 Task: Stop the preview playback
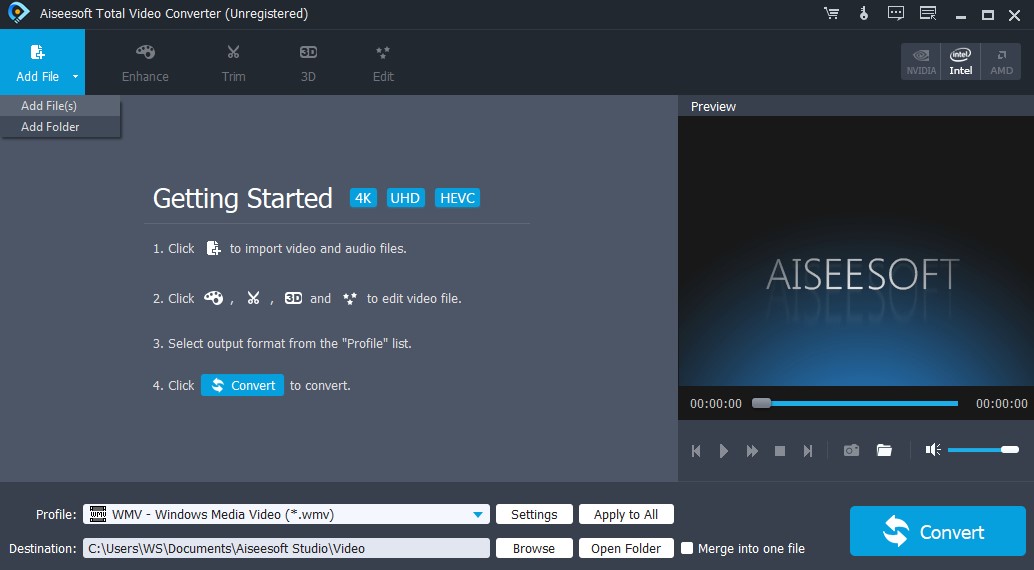click(x=780, y=451)
